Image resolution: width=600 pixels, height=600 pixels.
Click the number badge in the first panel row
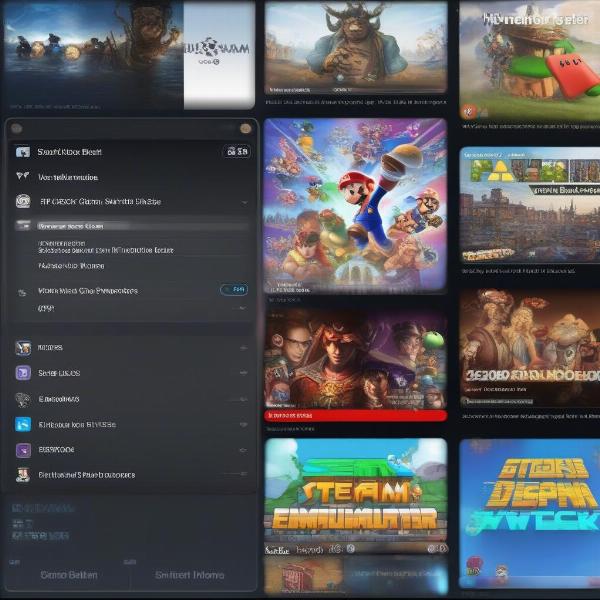coord(237,152)
